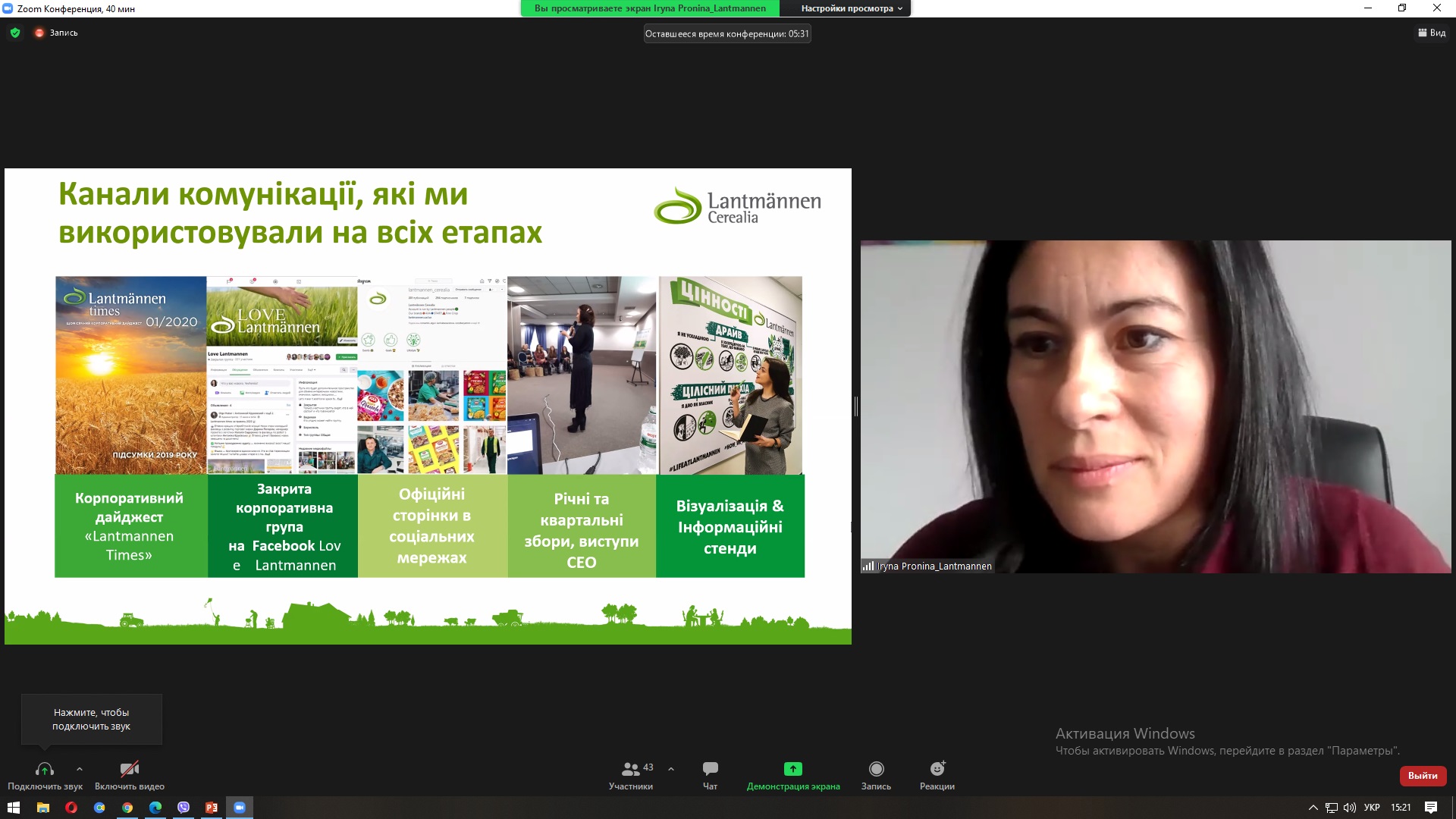1456x819 pixels.
Task: Click the green encryption shield icon
Action: 15,33
